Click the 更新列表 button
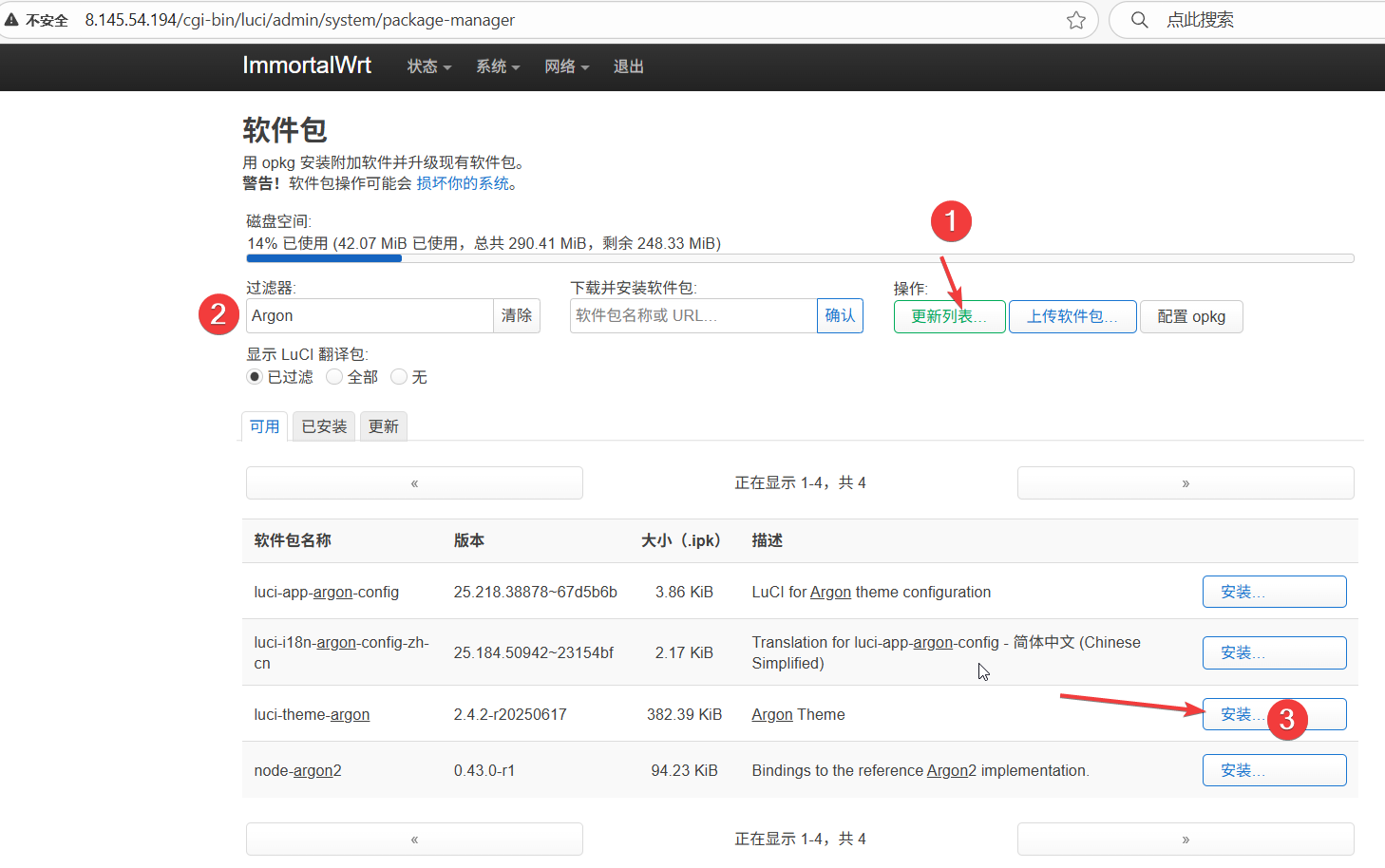Image resolution: width=1385 pixels, height=868 pixels. click(x=948, y=316)
